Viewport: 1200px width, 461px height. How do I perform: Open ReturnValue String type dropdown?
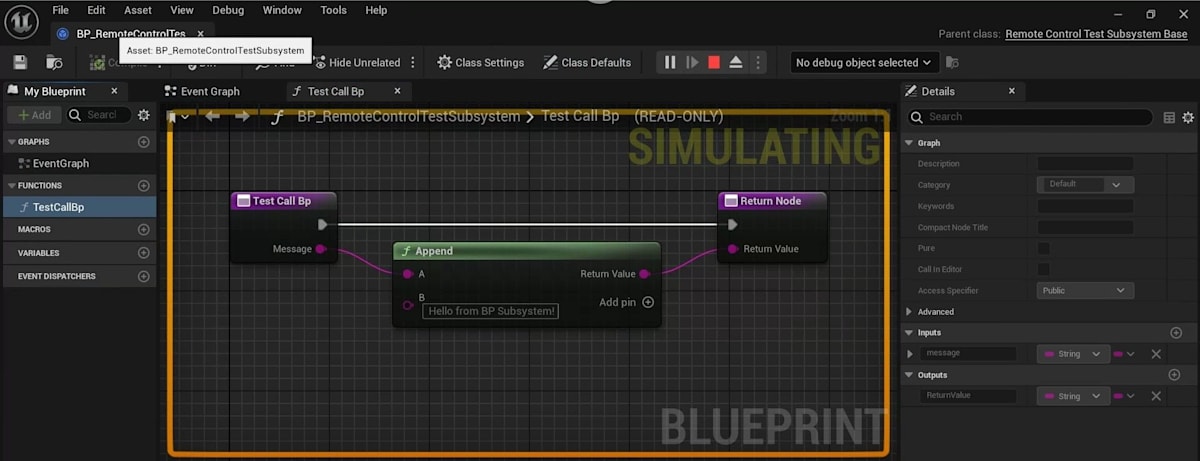1073,396
